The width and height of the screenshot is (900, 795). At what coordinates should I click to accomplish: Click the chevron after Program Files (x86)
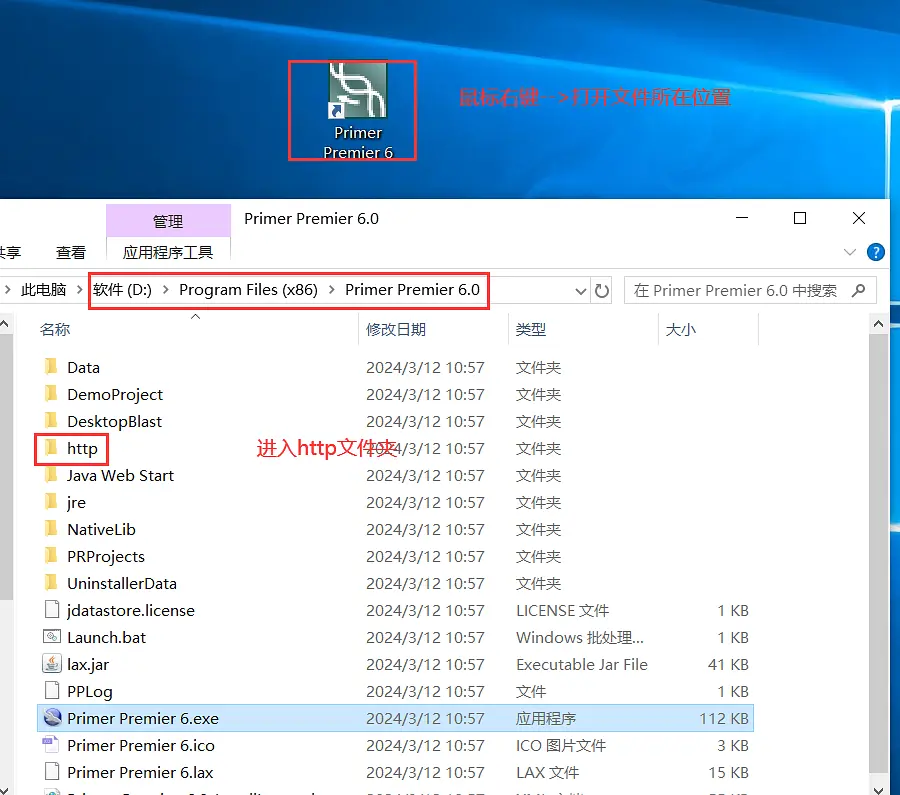(x=332, y=290)
